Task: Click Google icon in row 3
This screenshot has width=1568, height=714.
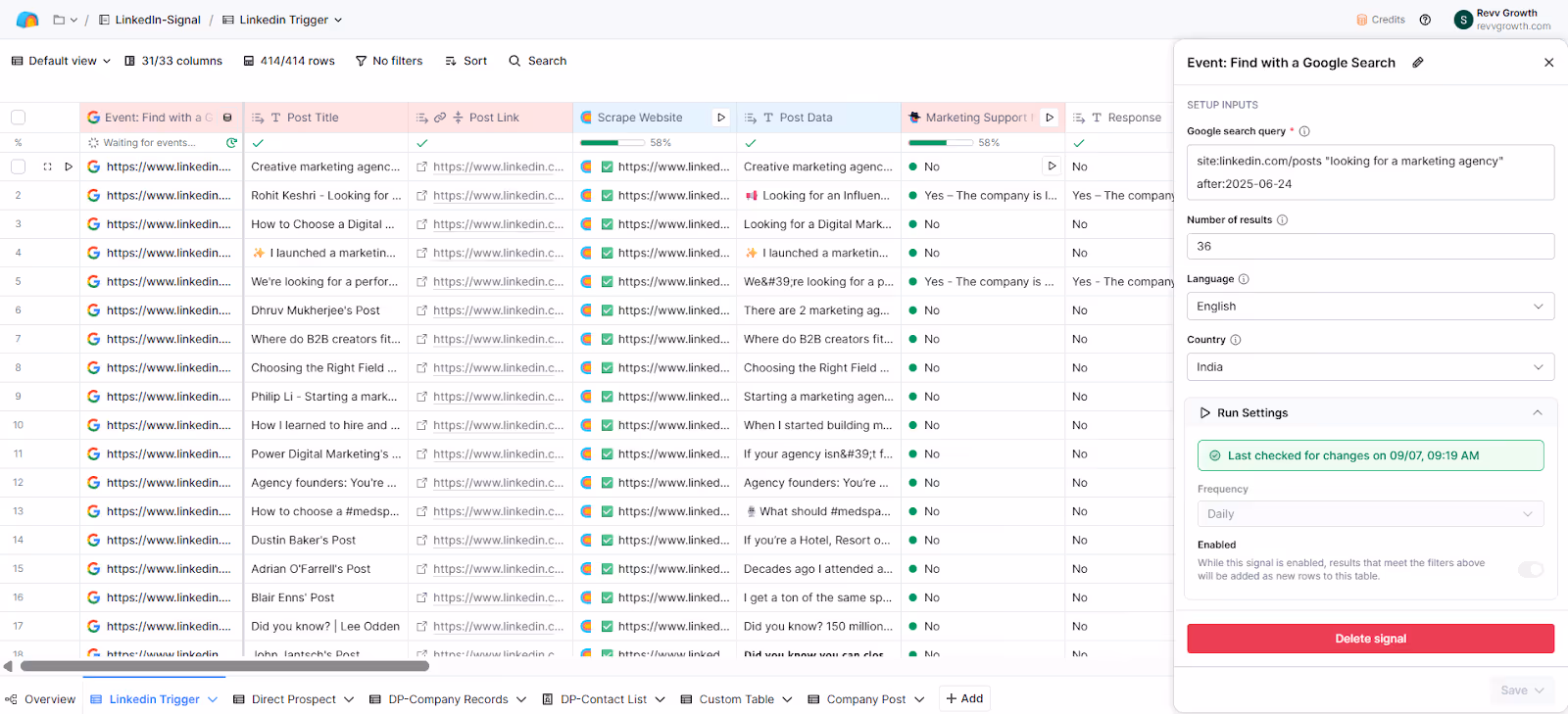Action: tap(93, 224)
